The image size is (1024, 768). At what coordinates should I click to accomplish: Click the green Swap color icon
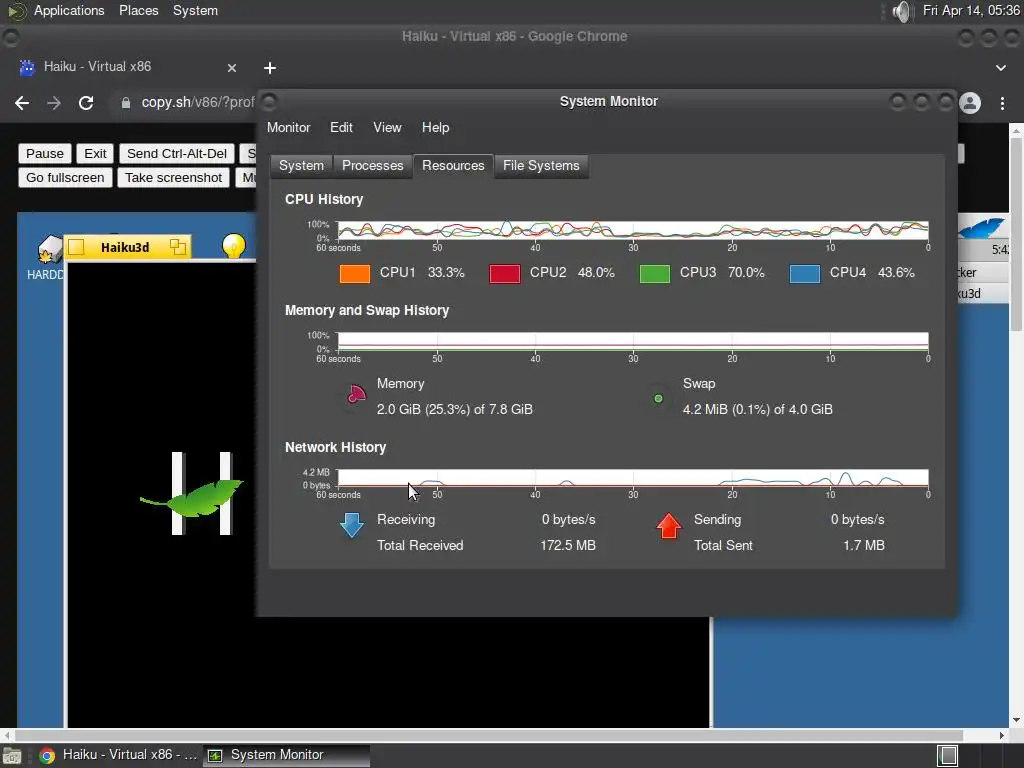coord(658,398)
